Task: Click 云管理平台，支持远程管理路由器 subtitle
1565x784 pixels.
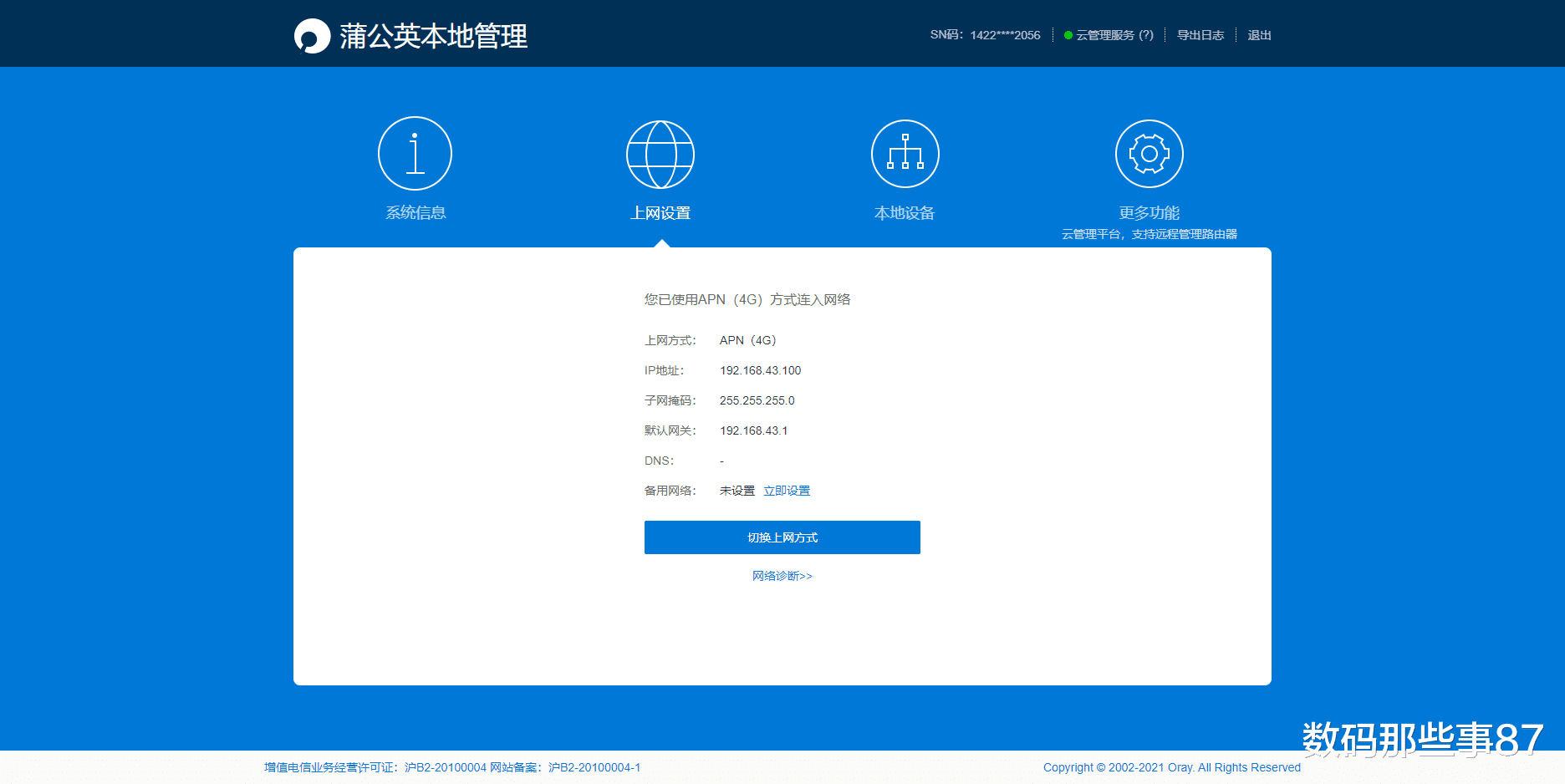Action: 1150,234
